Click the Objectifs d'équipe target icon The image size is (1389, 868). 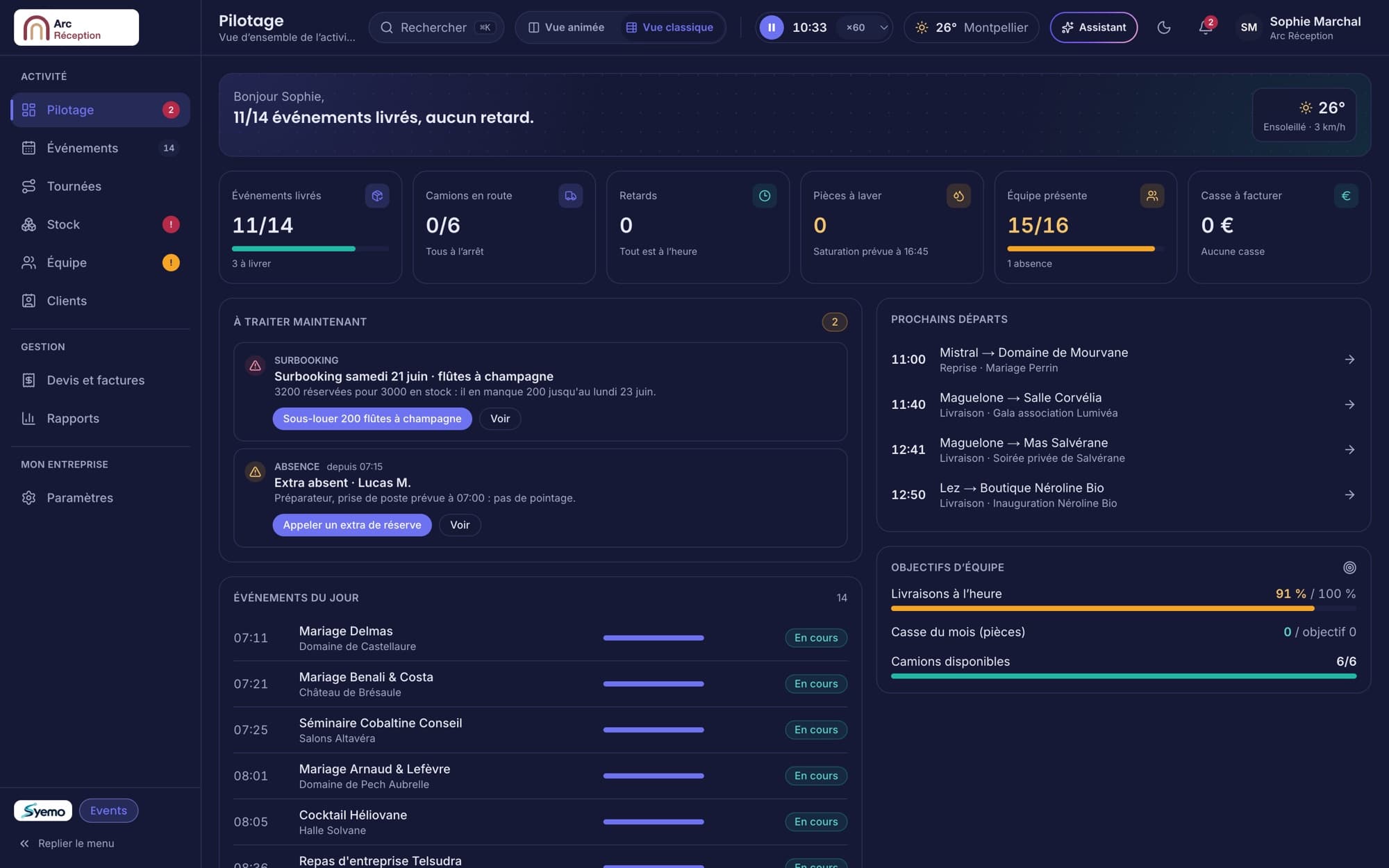pos(1349,567)
